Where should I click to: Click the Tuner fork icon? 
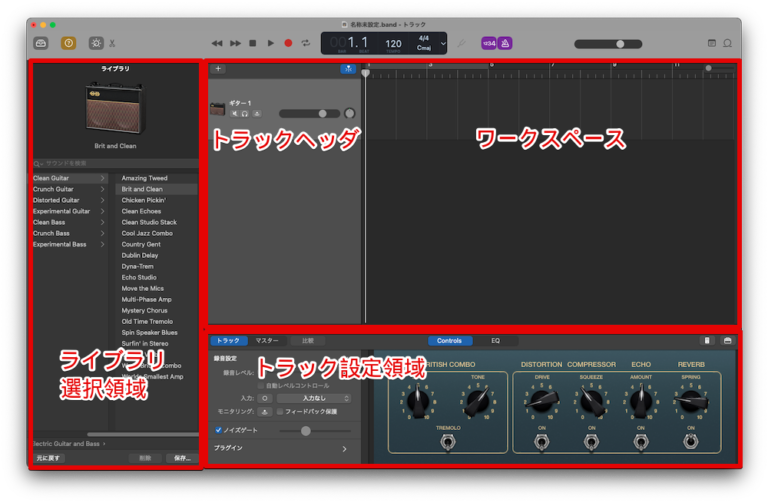[461, 44]
